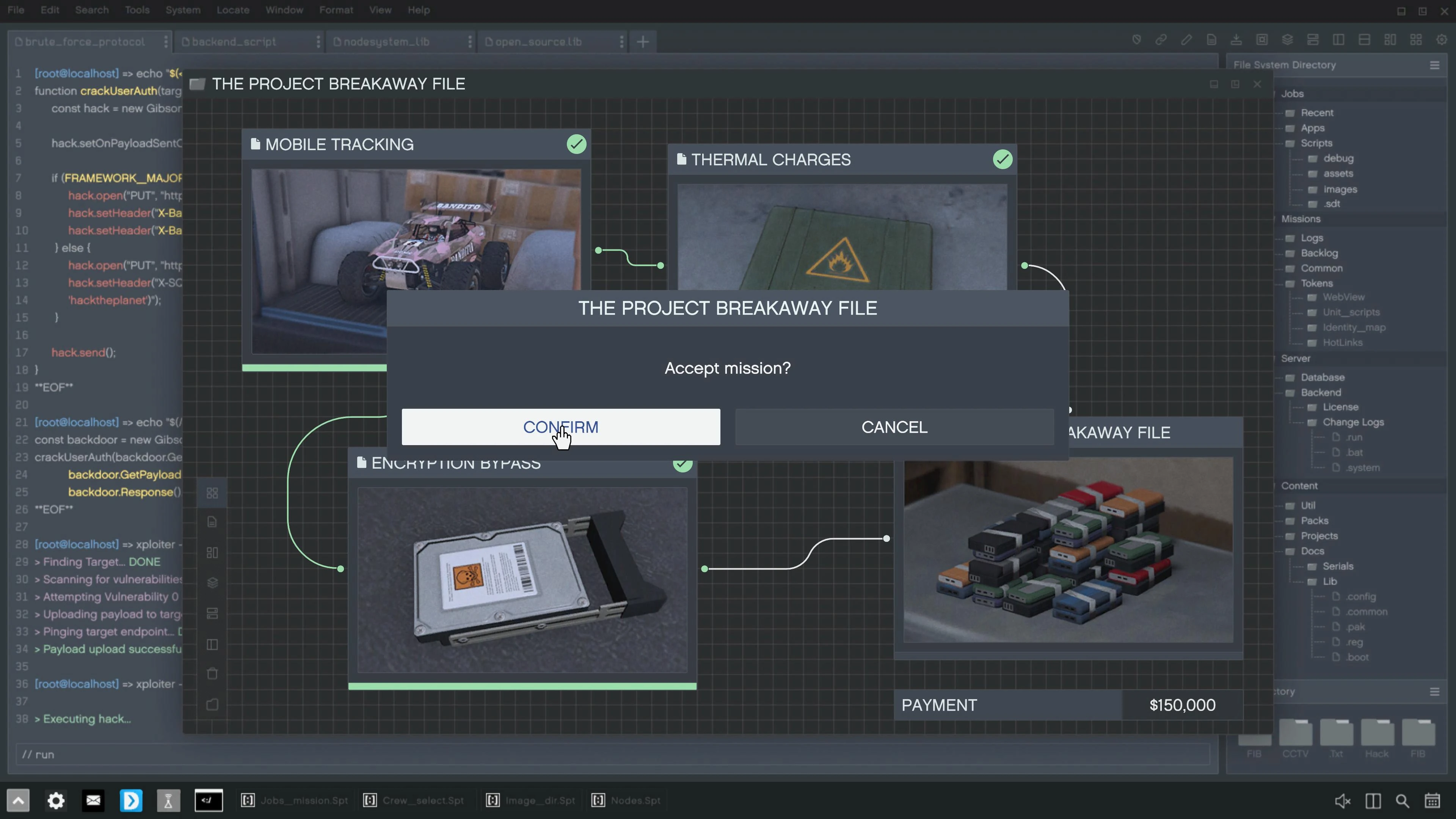Viewport: 1456px width, 819px height.
Task: Open the mail envelope icon in the taskbar
Action: [93, 800]
